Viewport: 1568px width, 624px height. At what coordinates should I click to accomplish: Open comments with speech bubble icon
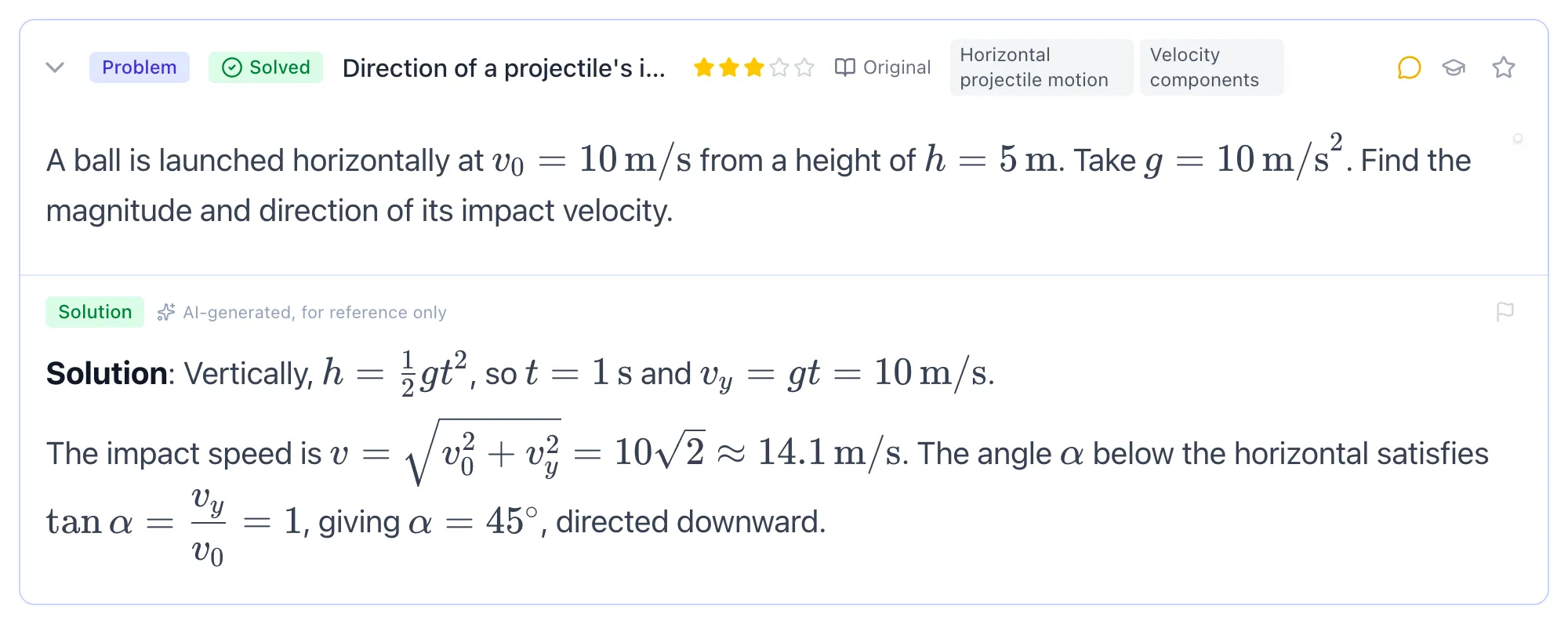(1409, 67)
